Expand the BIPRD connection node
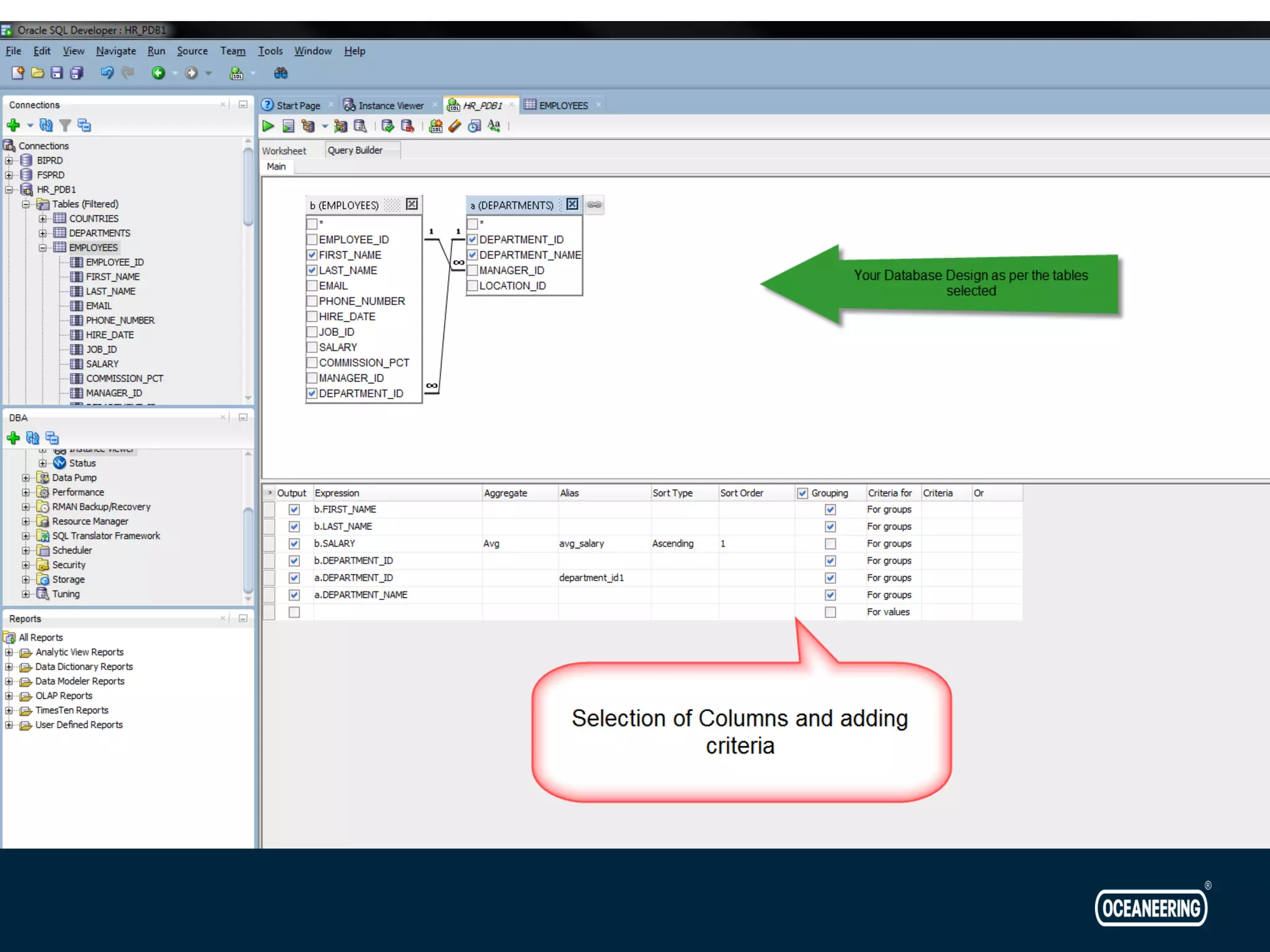Screen dimensions: 1270x952 (x=9, y=161)
